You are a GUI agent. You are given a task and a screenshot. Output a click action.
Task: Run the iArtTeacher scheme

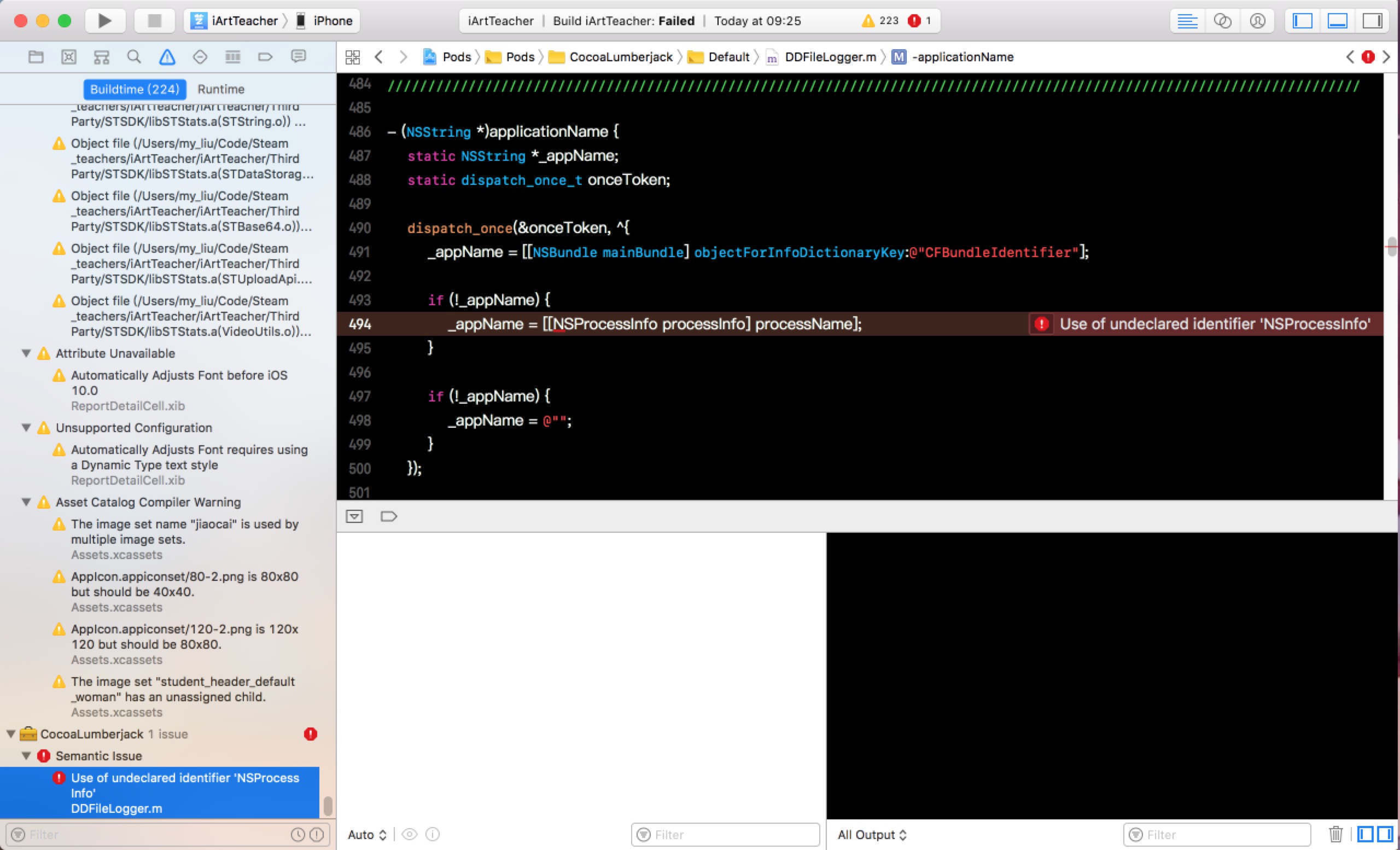coord(104,20)
